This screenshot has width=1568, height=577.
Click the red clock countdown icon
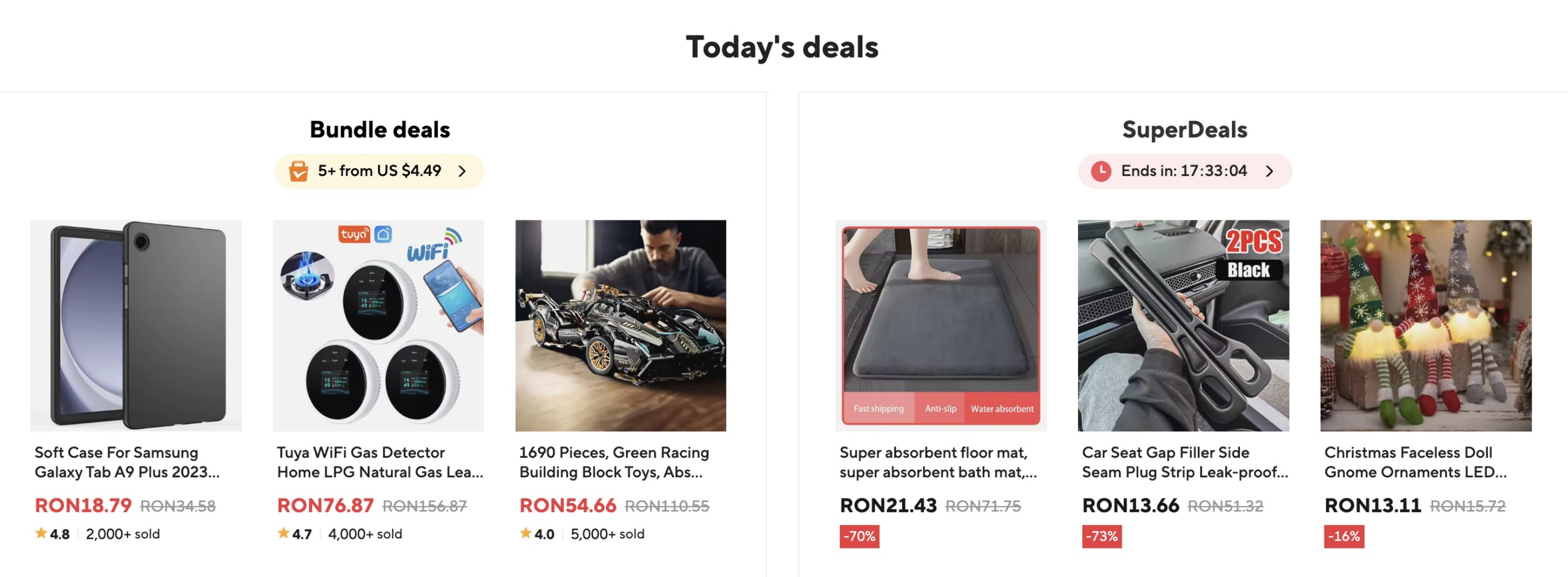1101,171
